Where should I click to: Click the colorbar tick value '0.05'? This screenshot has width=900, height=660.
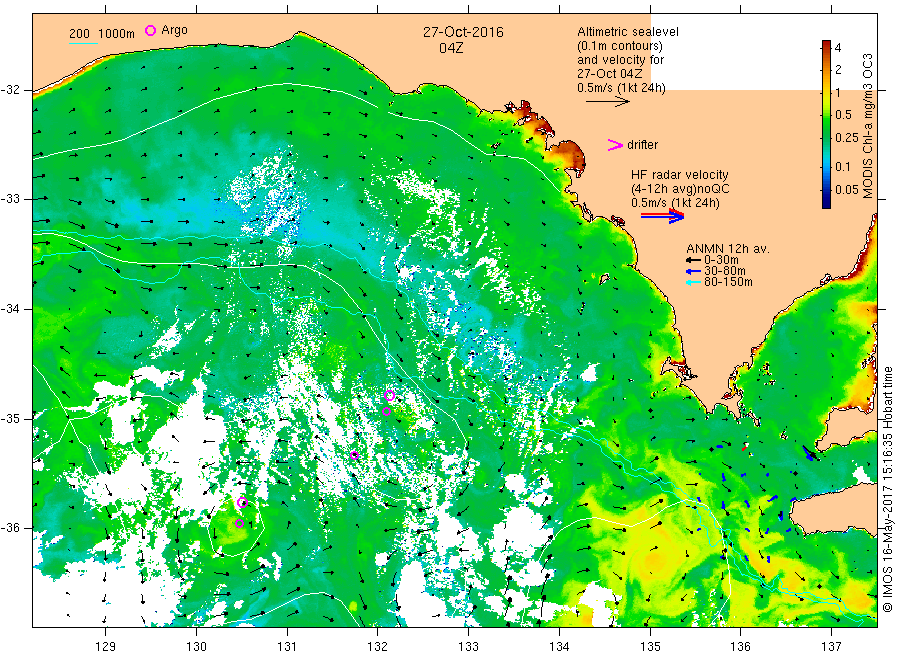pos(847,189)
